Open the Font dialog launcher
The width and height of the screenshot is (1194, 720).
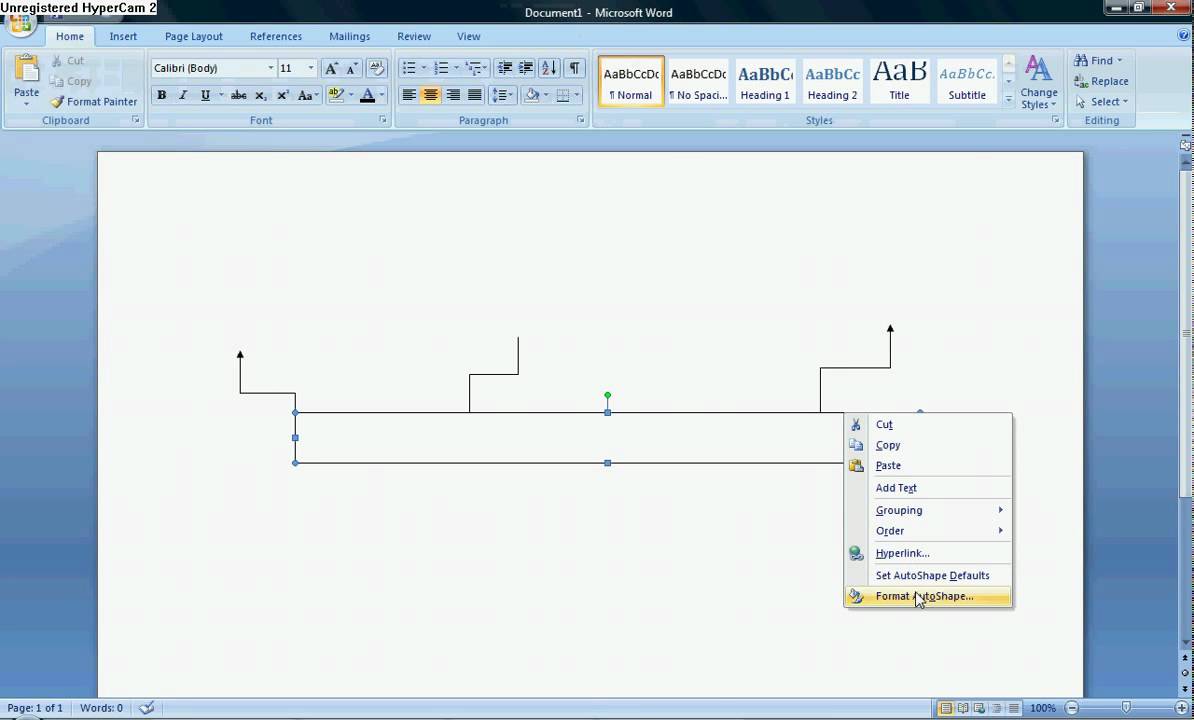(x=382, y=120)
